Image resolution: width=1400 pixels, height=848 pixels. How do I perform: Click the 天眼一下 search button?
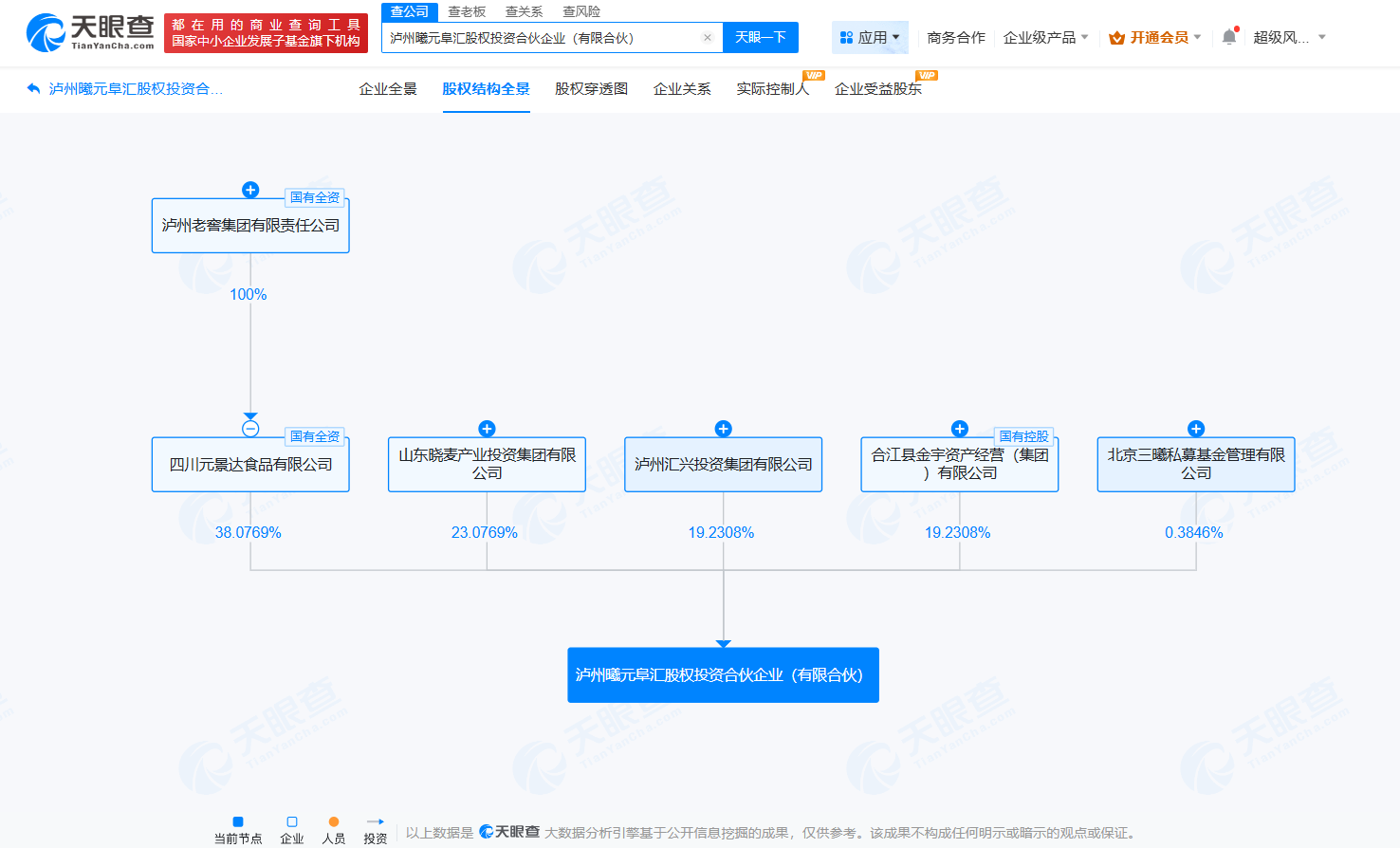(760, 38)
